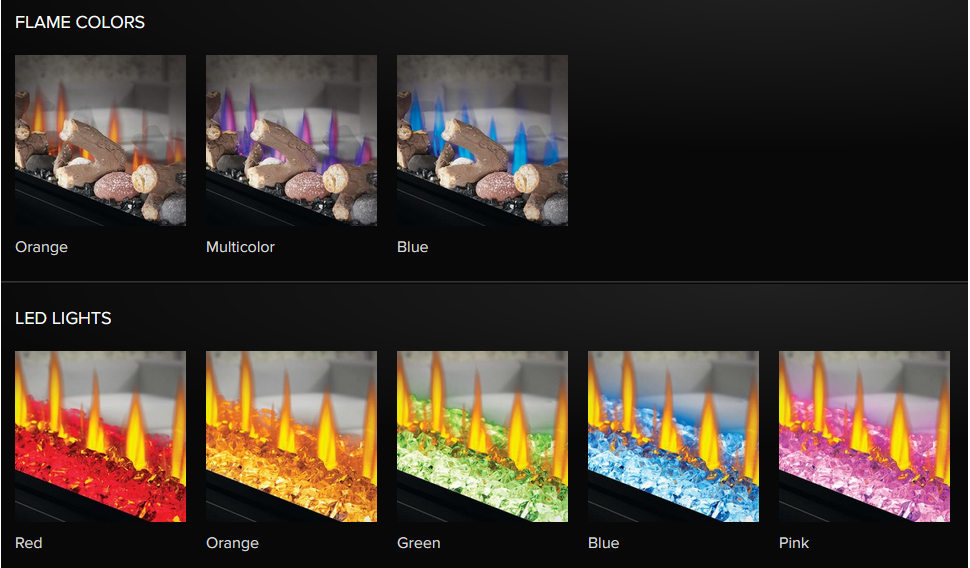This screenshot has width=970, height=568.
Task: Choose the Orange LED lights thumbnail
Action: [x=291, y=436]
